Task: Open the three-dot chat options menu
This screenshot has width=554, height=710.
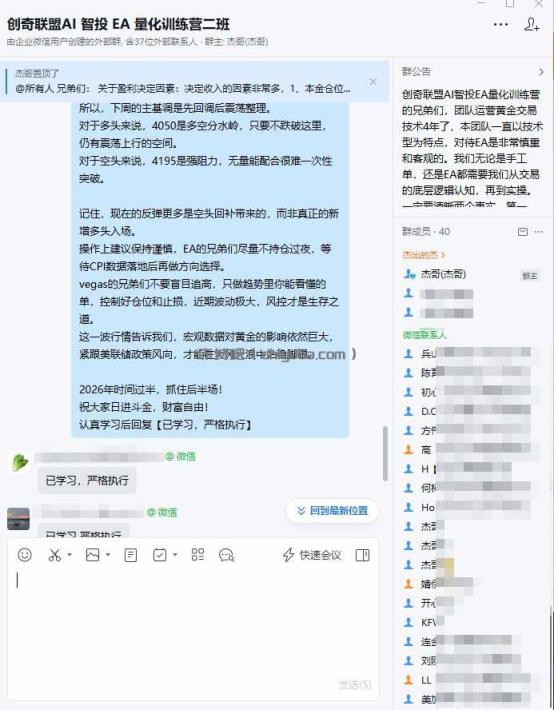Action: [x=501, y=24]
